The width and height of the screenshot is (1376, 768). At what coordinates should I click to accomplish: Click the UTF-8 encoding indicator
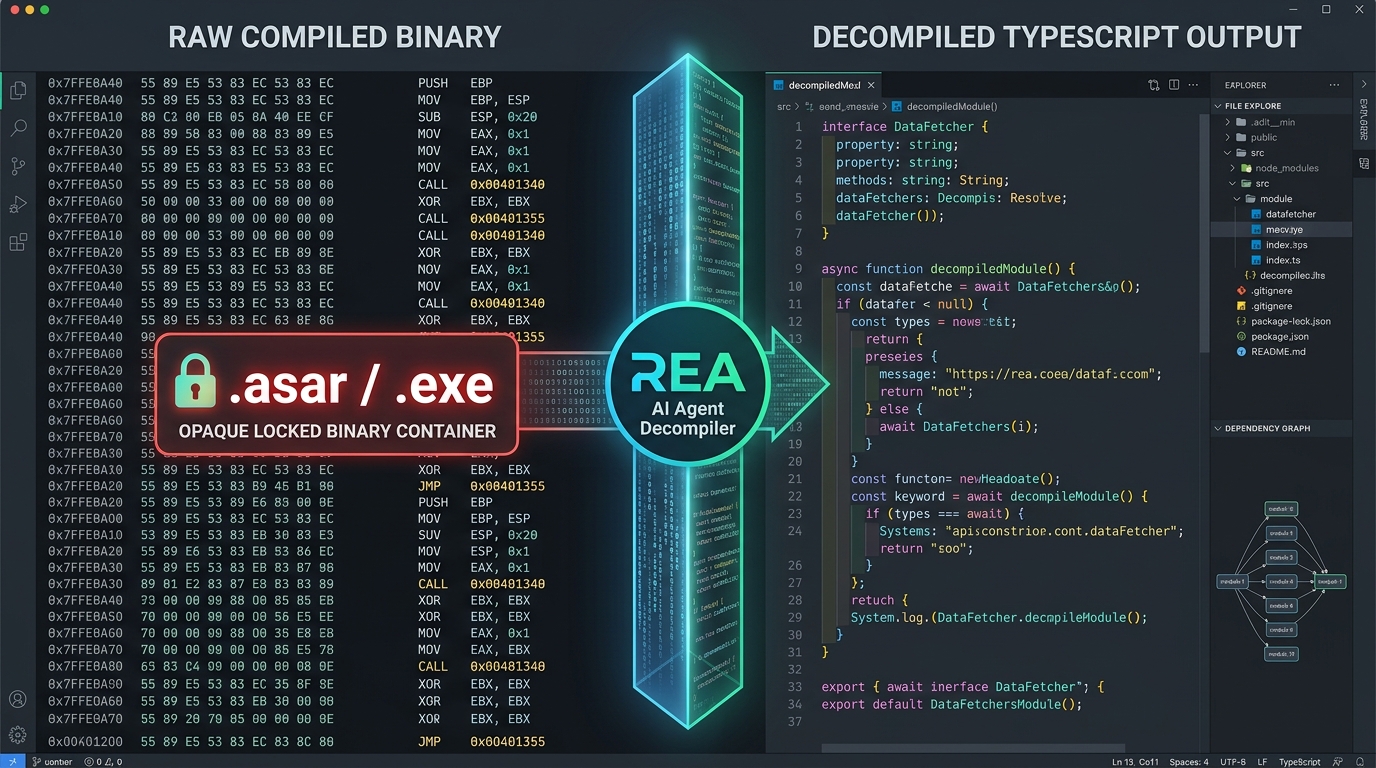(1233, 761)
